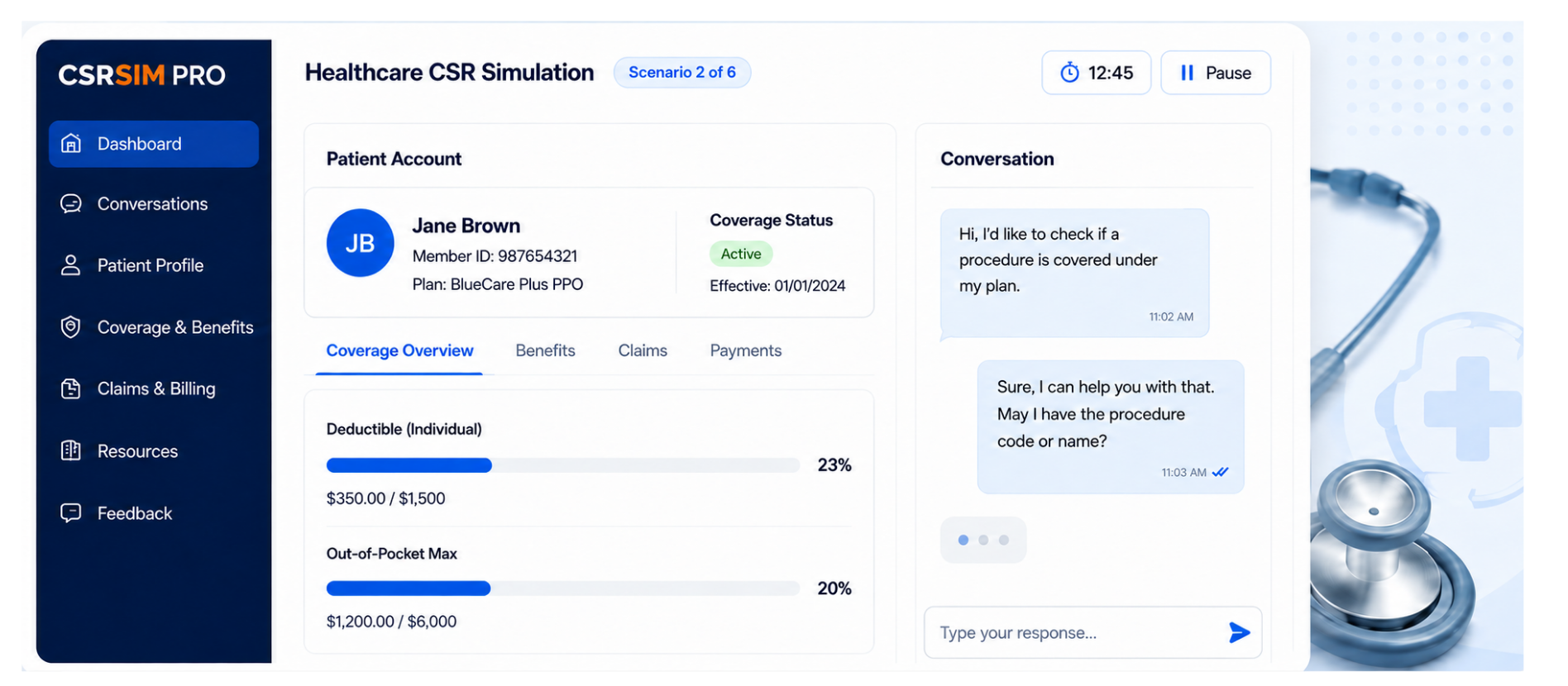Click the JB avatar circle

360,242
